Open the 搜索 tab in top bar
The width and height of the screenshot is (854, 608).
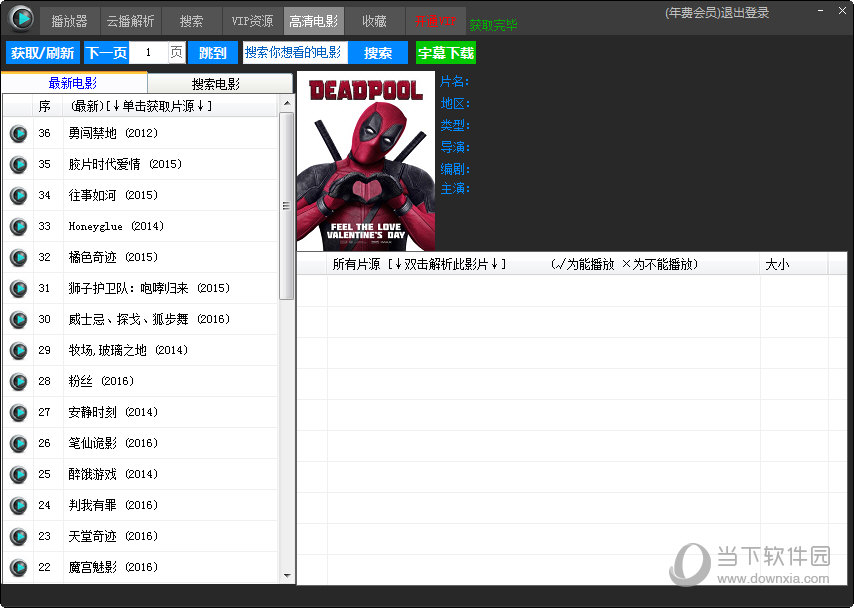point(191,21)
